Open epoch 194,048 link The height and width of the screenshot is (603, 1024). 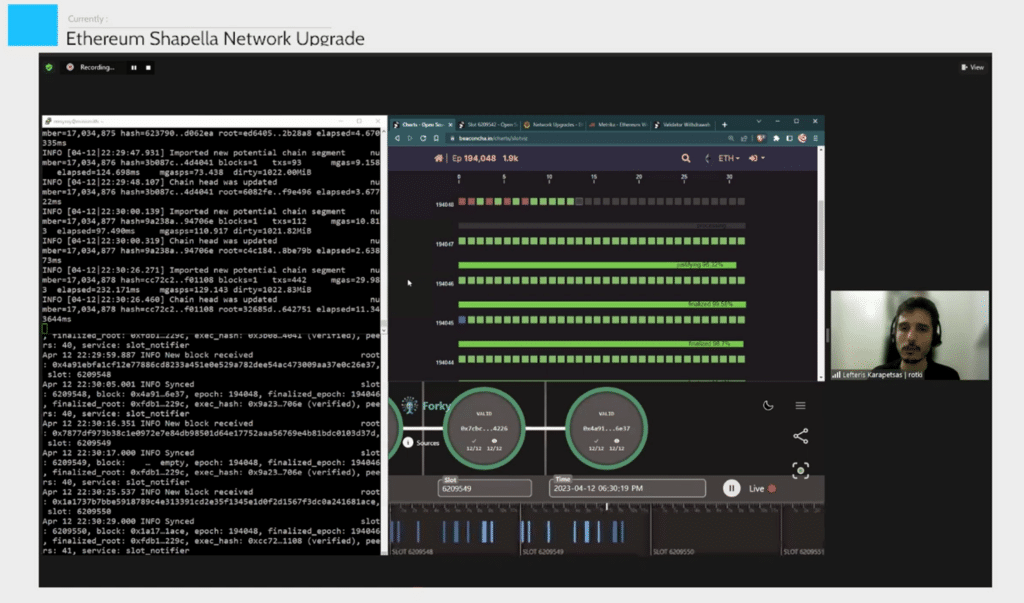tap(473, 158)
